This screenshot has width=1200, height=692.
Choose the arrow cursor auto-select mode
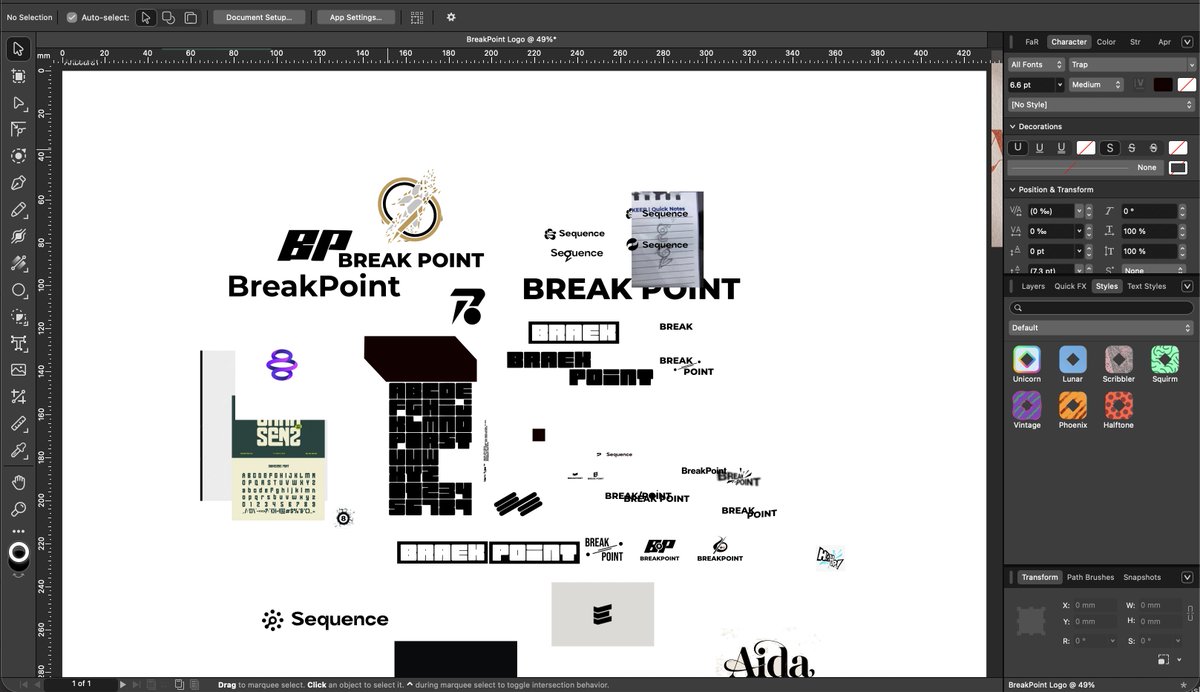tap(145, 17)
